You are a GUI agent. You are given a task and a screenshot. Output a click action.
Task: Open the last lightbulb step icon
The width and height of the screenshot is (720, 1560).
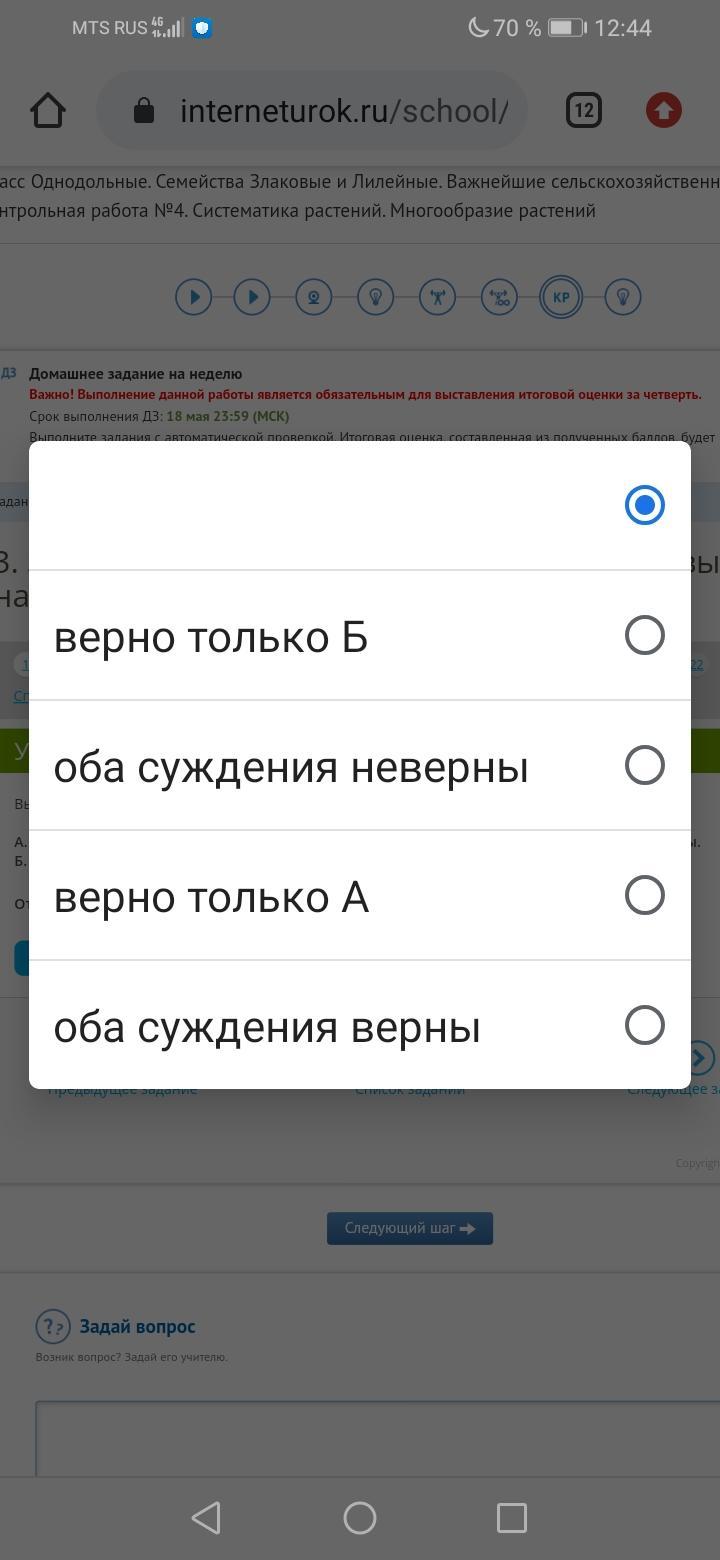pyautogui.click(x=623, y=297)
